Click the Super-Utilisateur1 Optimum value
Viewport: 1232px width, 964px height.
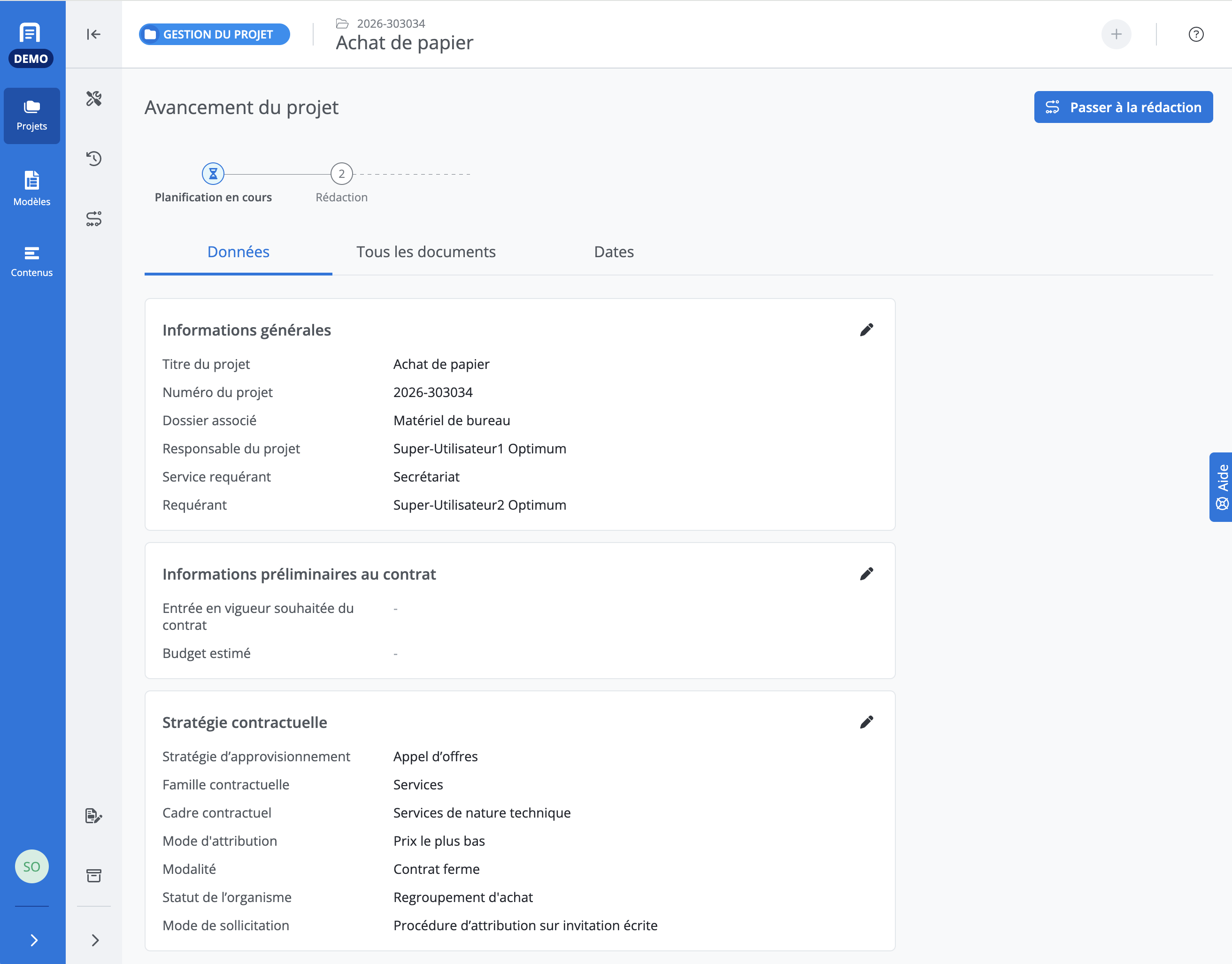479,449
